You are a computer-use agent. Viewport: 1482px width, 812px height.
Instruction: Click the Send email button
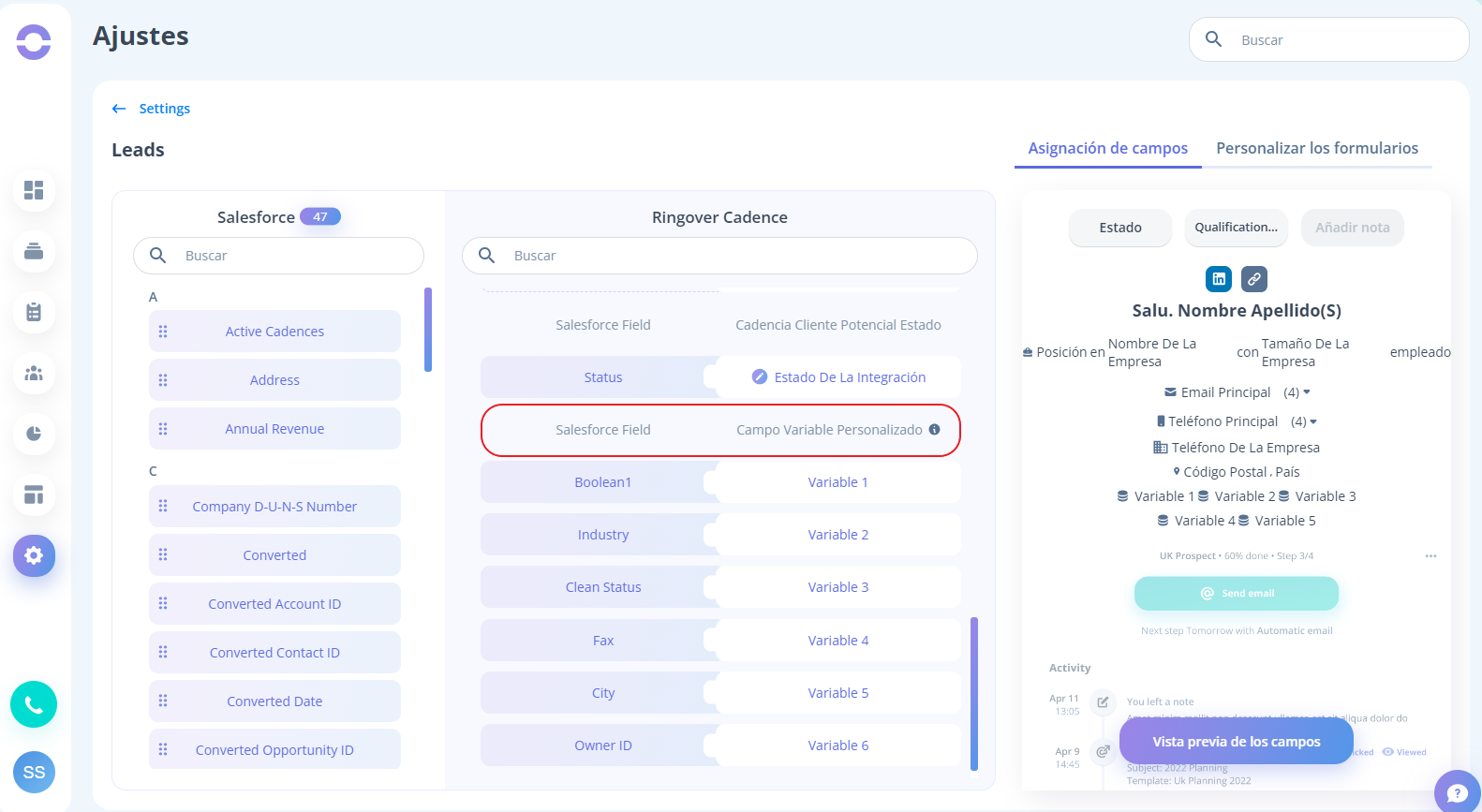point(1237,593)
